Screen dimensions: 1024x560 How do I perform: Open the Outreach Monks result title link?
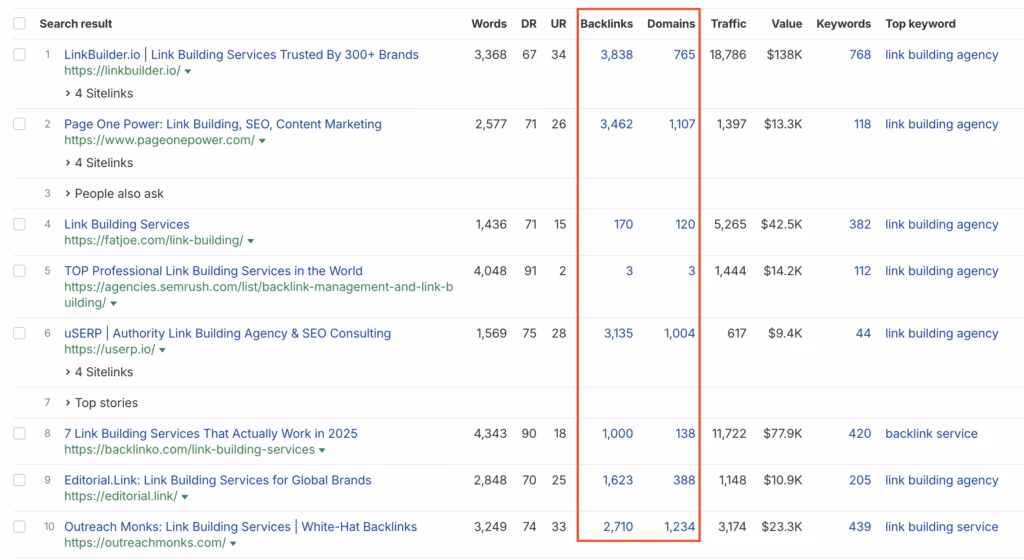coord(240,527)
